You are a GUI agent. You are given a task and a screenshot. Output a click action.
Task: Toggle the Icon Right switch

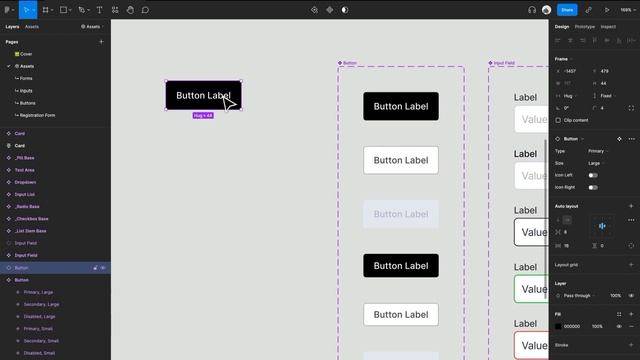(593, 187)
